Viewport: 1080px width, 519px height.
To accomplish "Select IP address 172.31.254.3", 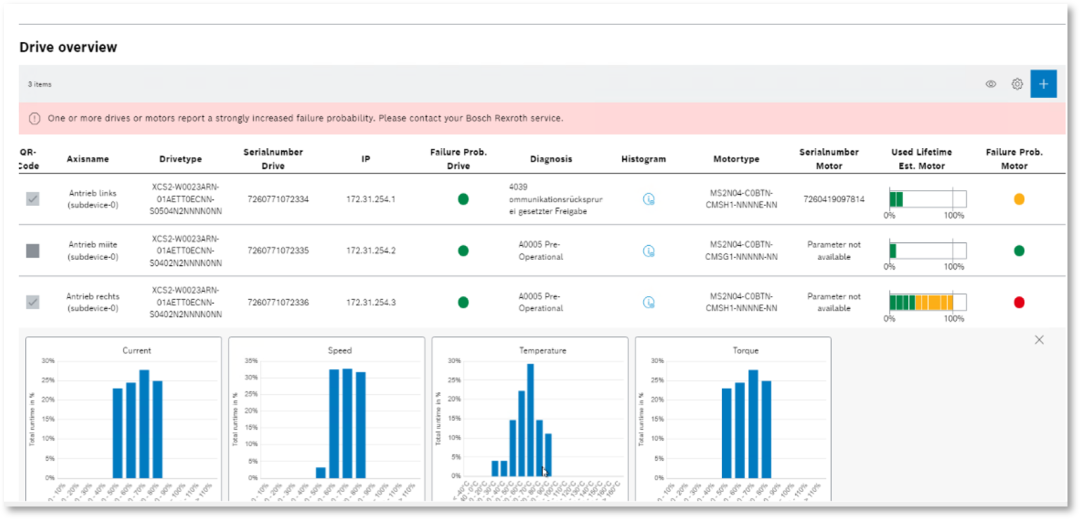I will (x=371, y=302).
